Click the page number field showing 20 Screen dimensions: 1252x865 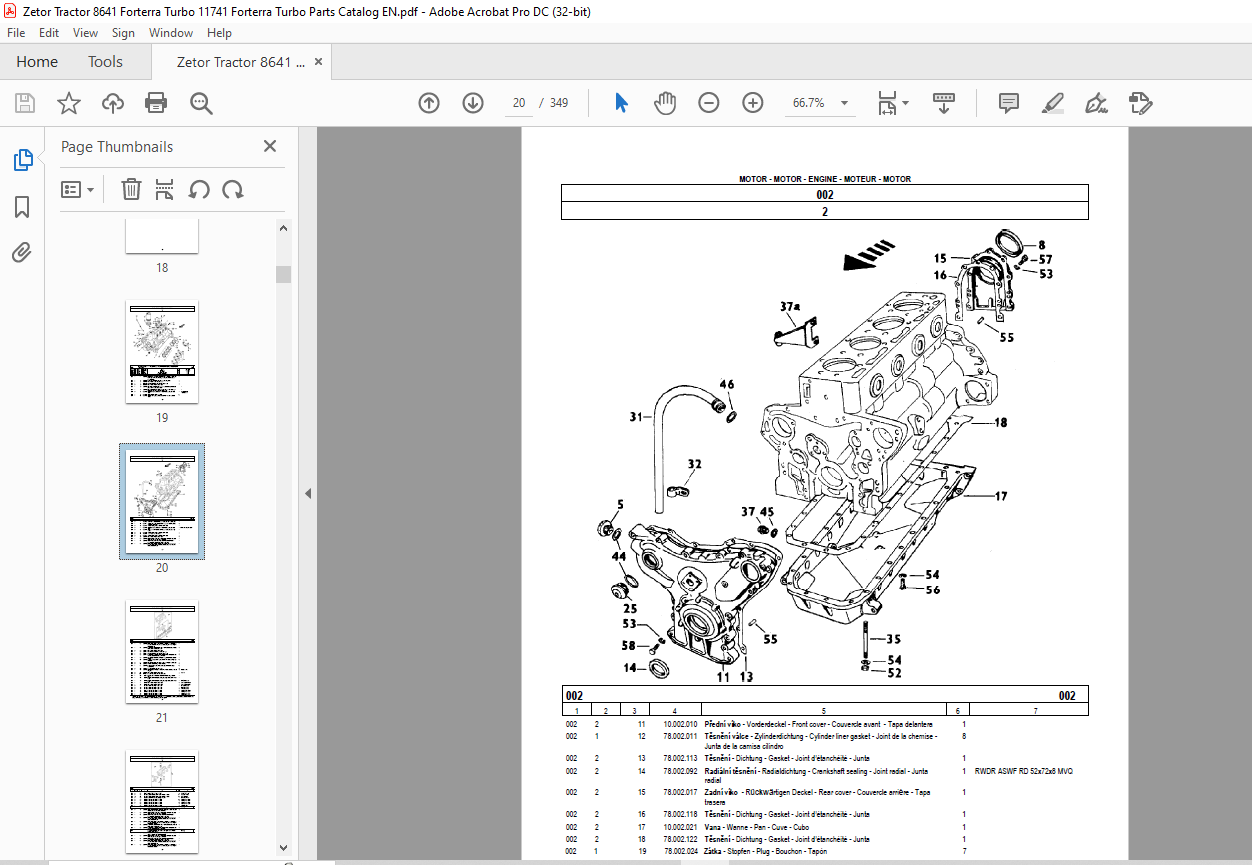pyautogui.click(x=518, y=103)
